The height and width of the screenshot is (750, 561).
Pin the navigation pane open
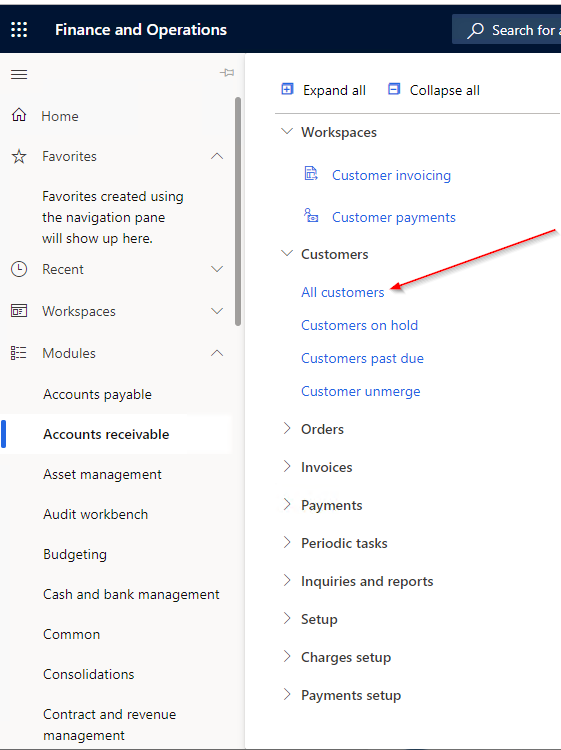(227, 73)
